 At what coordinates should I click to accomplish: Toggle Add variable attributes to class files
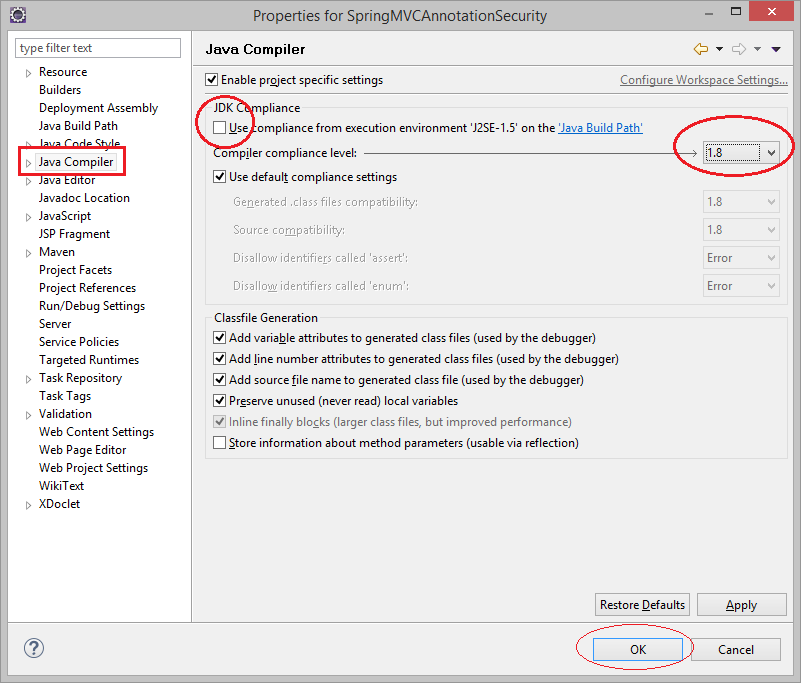tap(220, 338)
